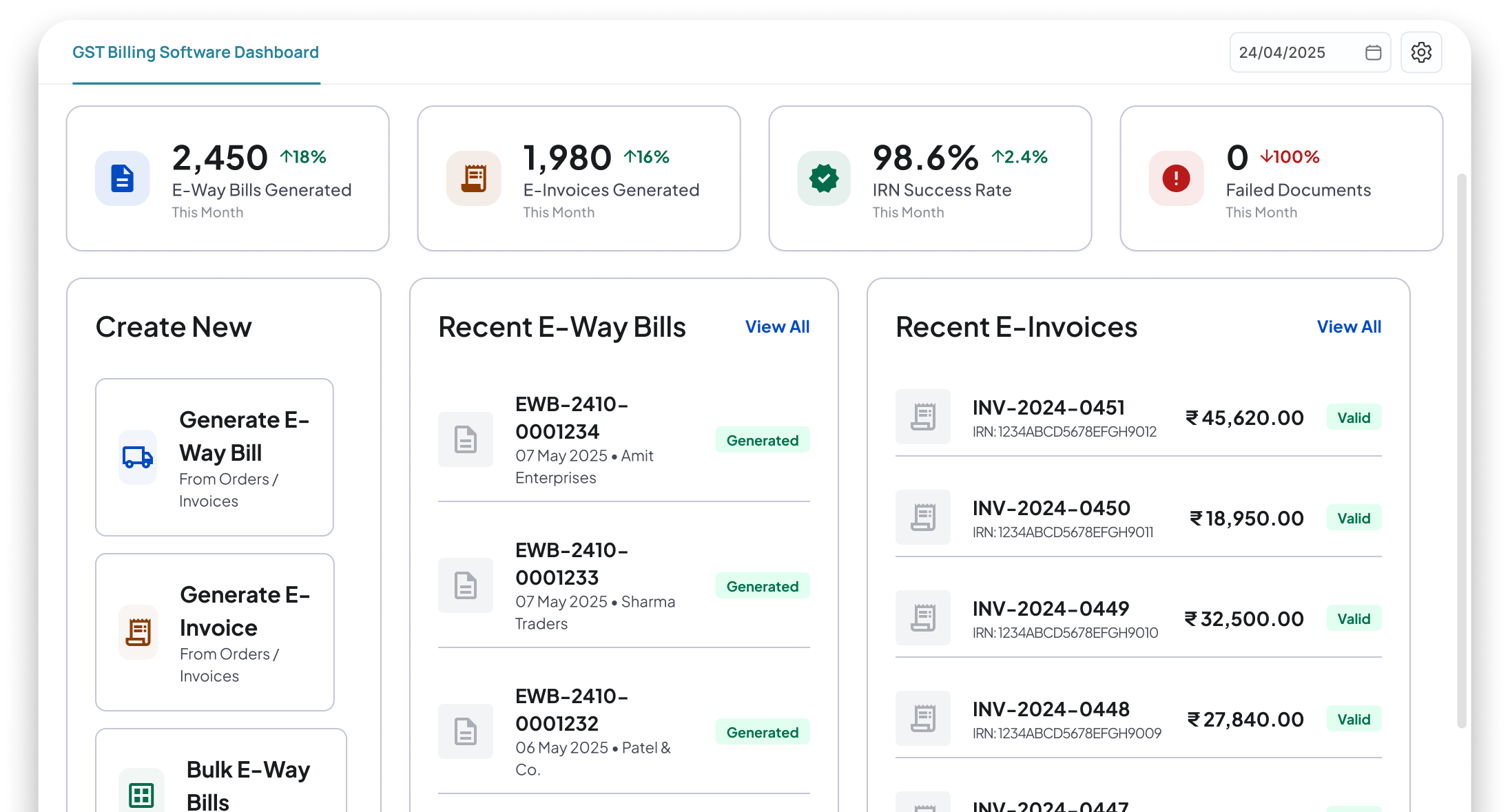Click the green IRN verified badge icon
Viewport: 1510px width, 812px height.
[824, 178]
